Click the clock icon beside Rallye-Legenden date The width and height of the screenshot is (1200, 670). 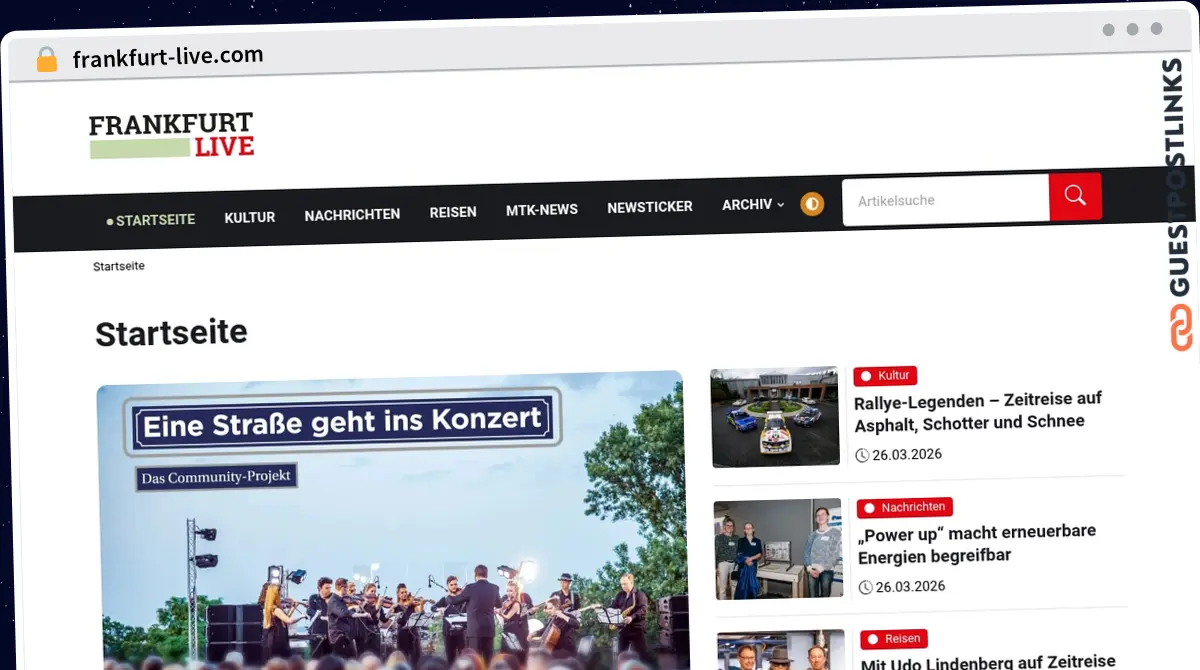coord(862,455)
